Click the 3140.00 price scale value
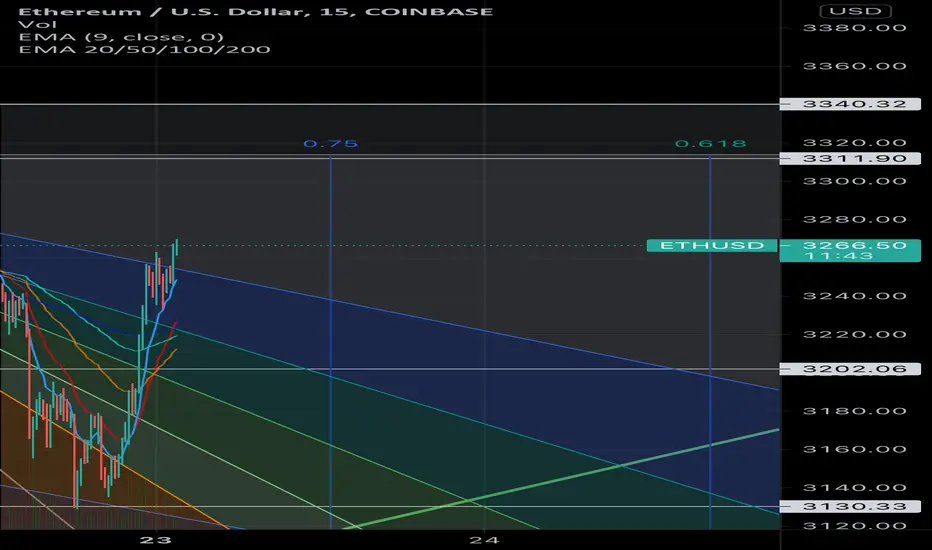The height and width of the screenshot is (550, 932). (x=854, y=488)
